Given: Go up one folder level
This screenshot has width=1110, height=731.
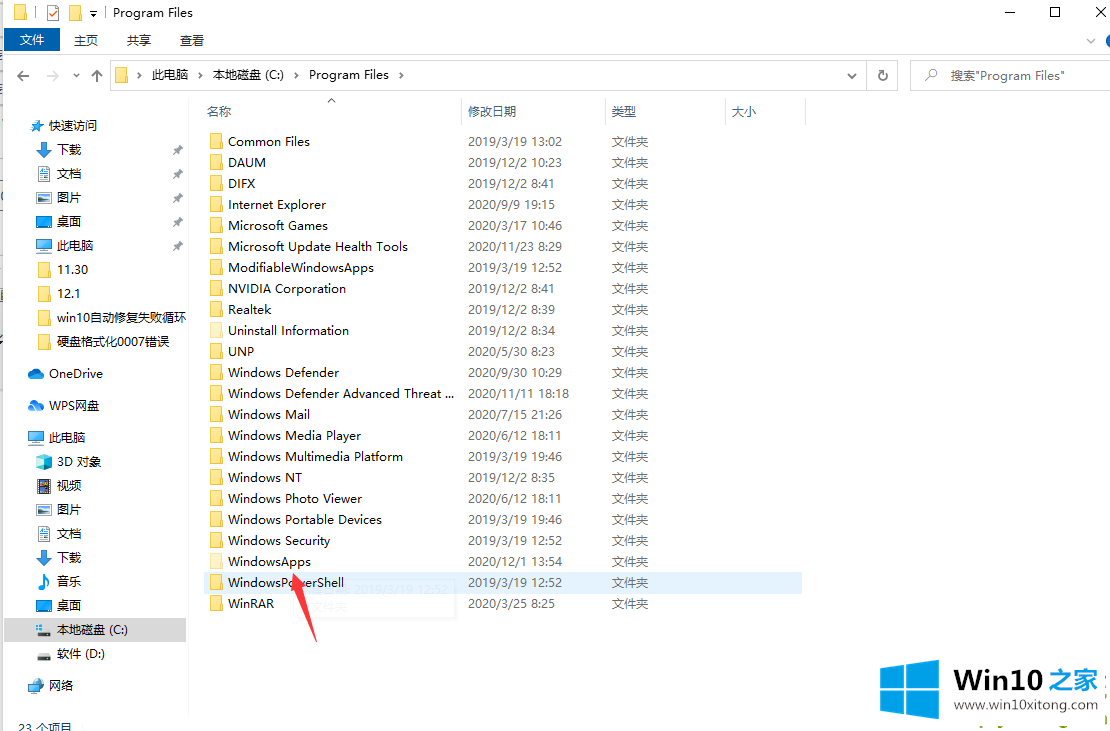Looking at the screenshot, I should tap(97, 76).
